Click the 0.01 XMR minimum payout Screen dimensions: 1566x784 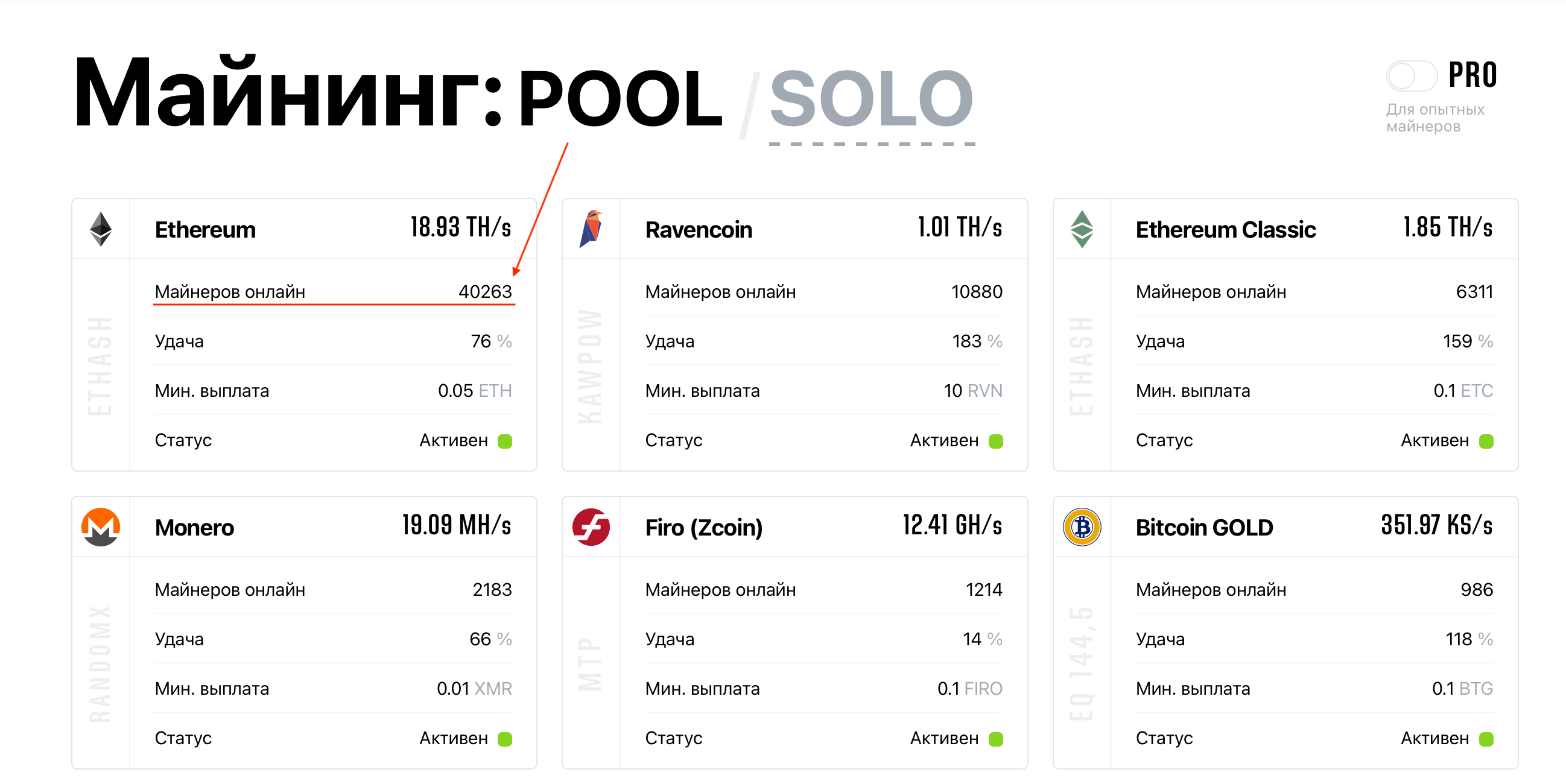pos(474,689)
